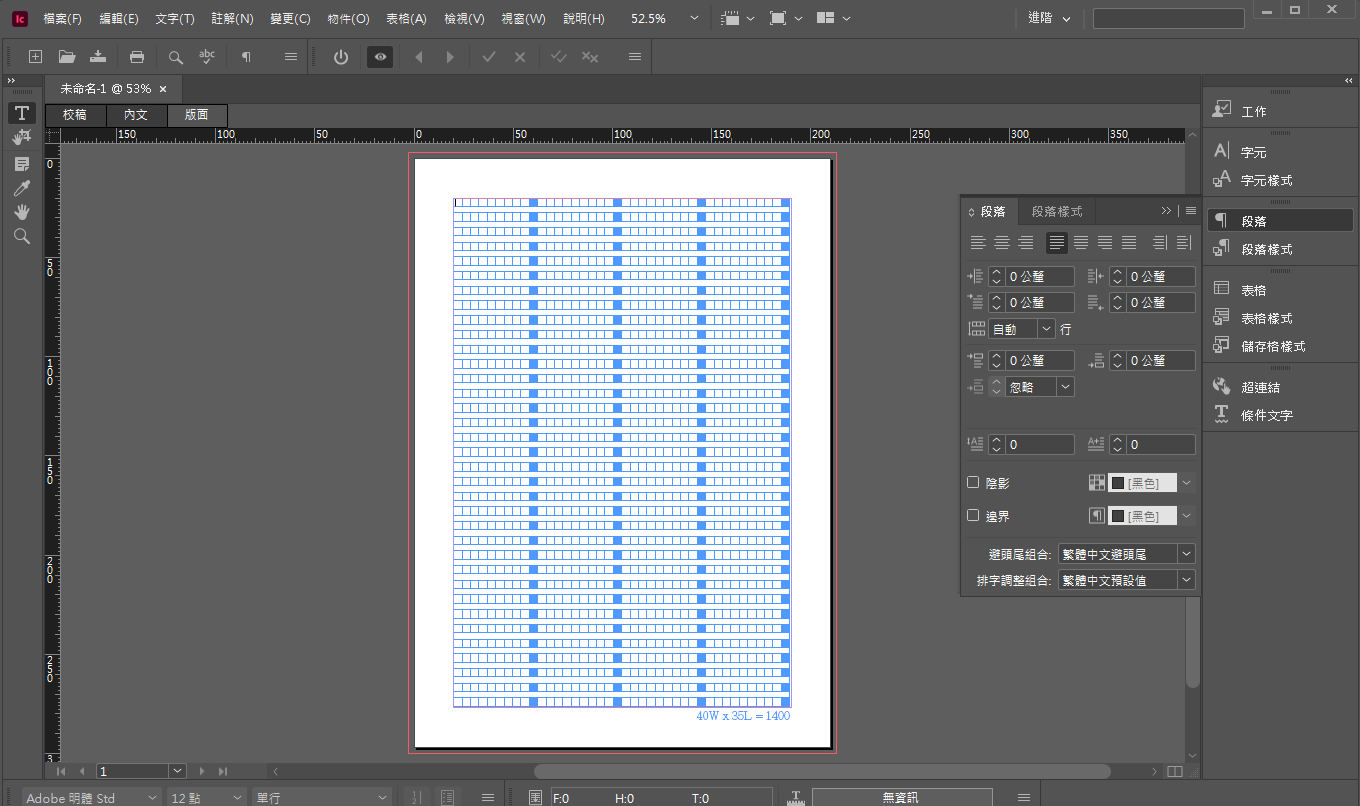Image resolution: width=1360 pixels, height=806 pixels.
Task: Open the 編輯(E) menu
Action: 119,19
